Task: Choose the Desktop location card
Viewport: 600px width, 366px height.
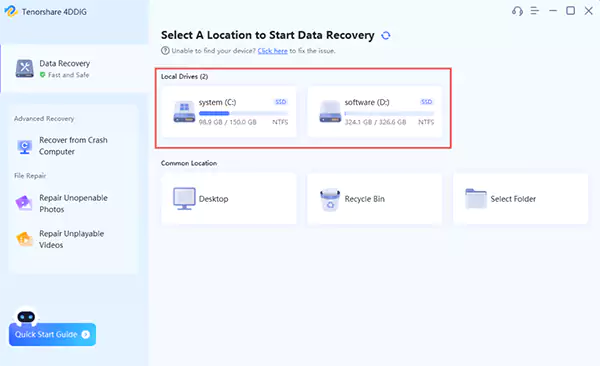Action: pos(229,199)
